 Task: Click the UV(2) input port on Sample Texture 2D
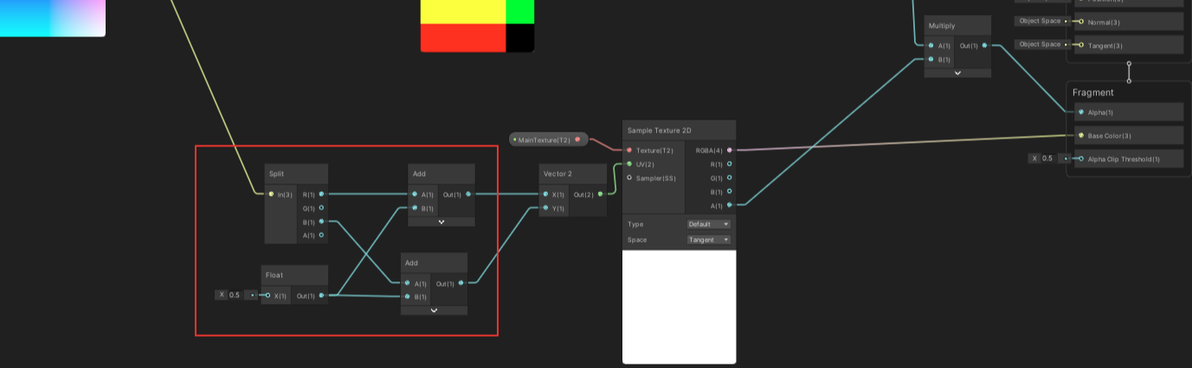coord(629,163)
